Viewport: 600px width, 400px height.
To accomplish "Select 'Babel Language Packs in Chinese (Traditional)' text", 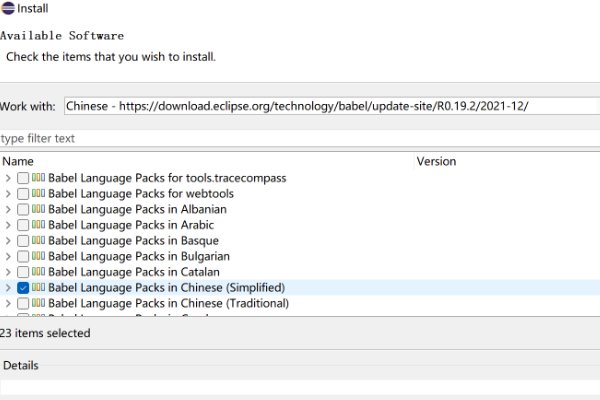I will [168, 304].
